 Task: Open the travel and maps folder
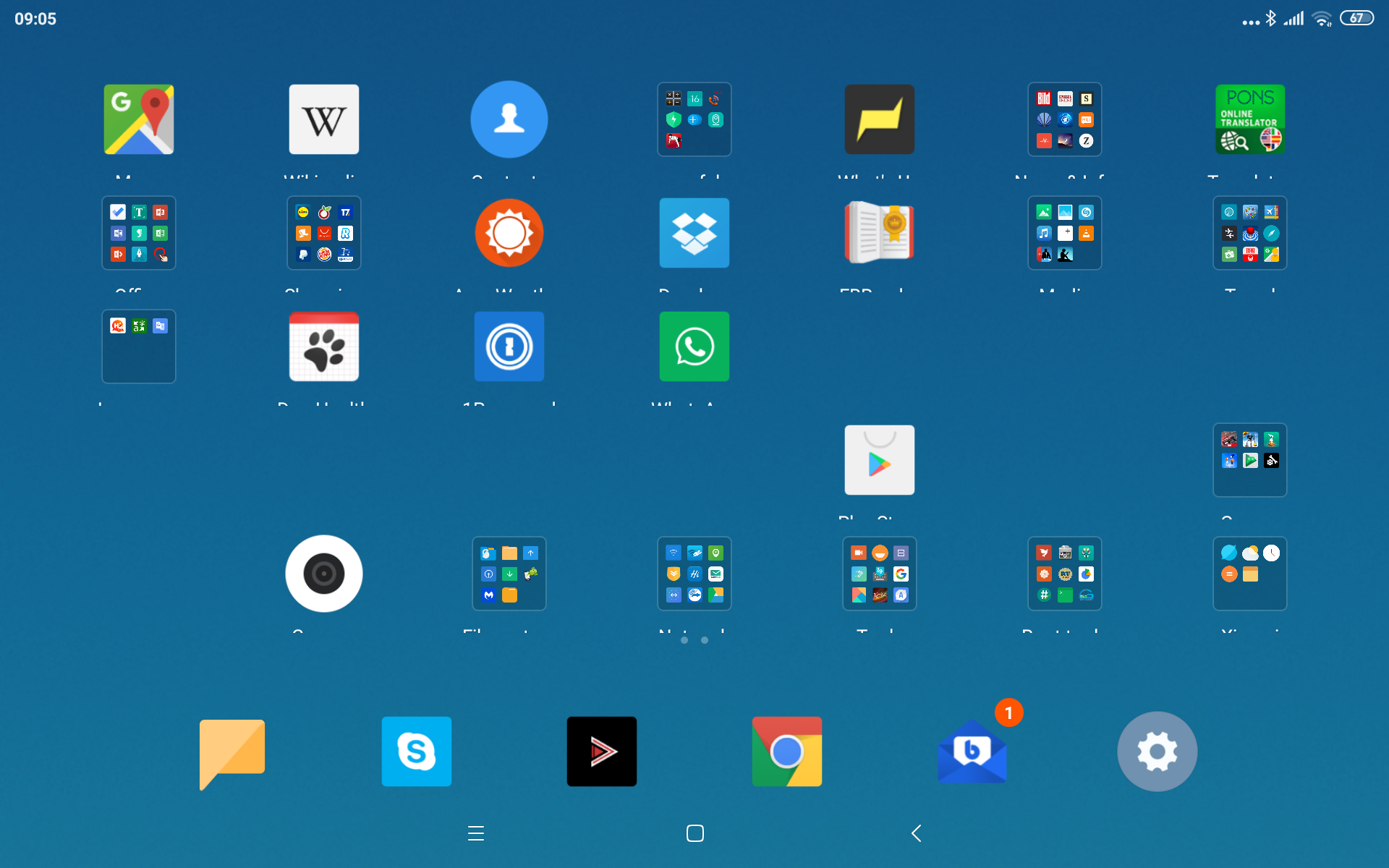[1250, 233]
